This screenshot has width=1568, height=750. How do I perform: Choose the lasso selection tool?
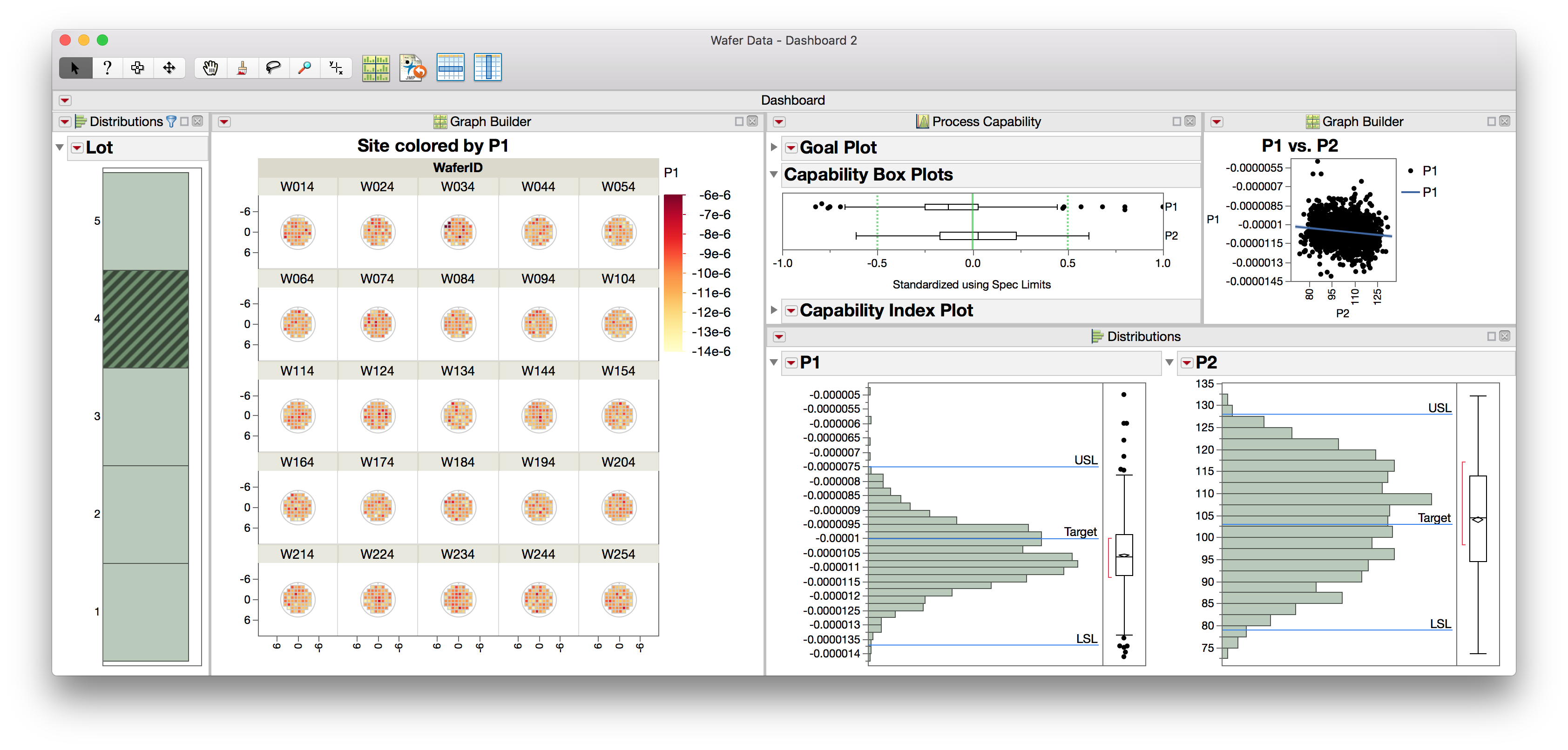click(x=273, y=67)
